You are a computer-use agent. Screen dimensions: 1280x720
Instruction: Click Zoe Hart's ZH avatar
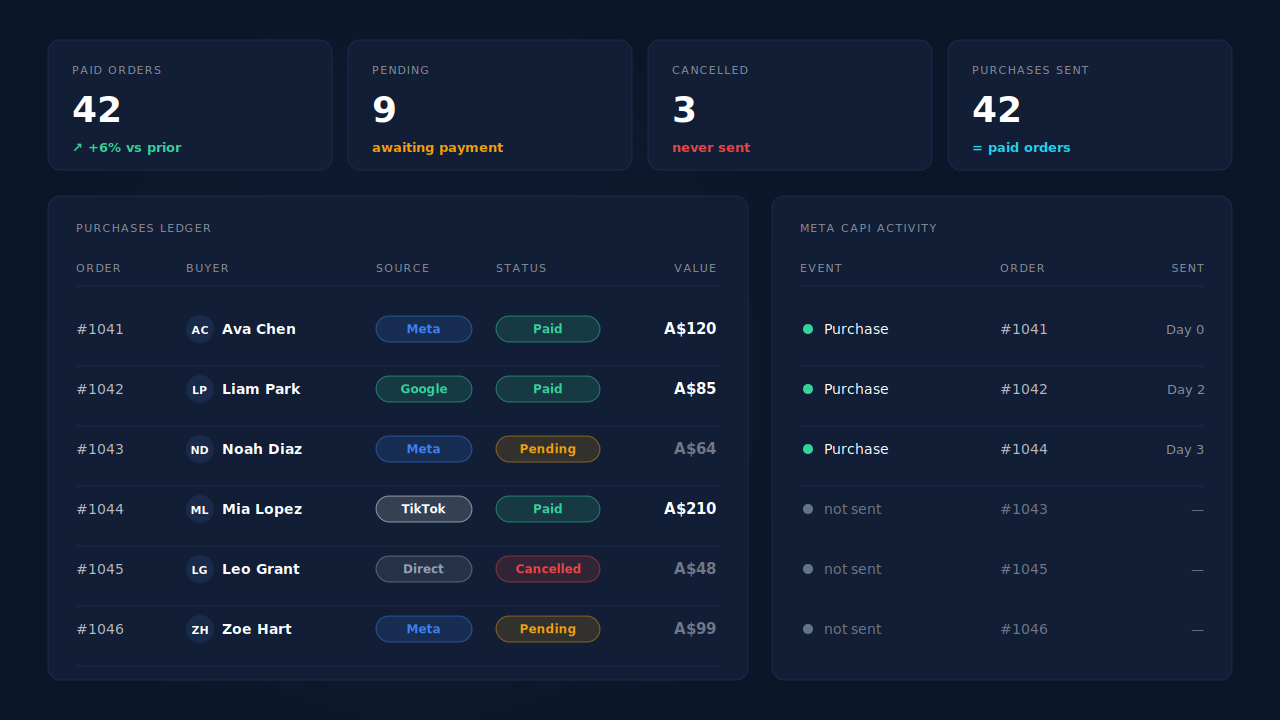[x=200, y=629]
